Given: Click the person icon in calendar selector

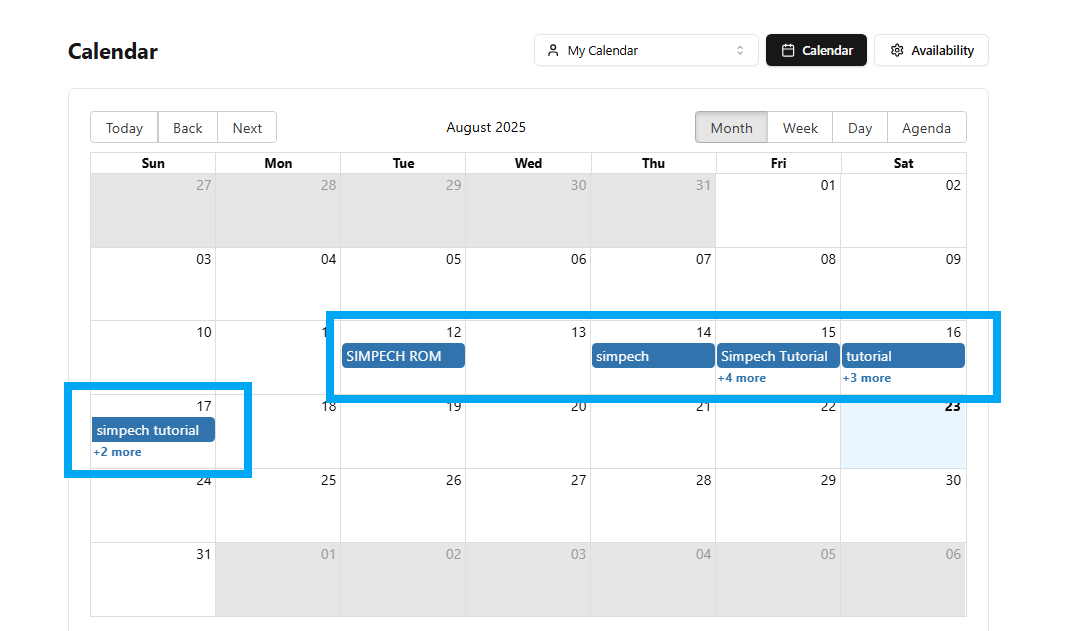Looking at the screenshot, I should [553, 50].
